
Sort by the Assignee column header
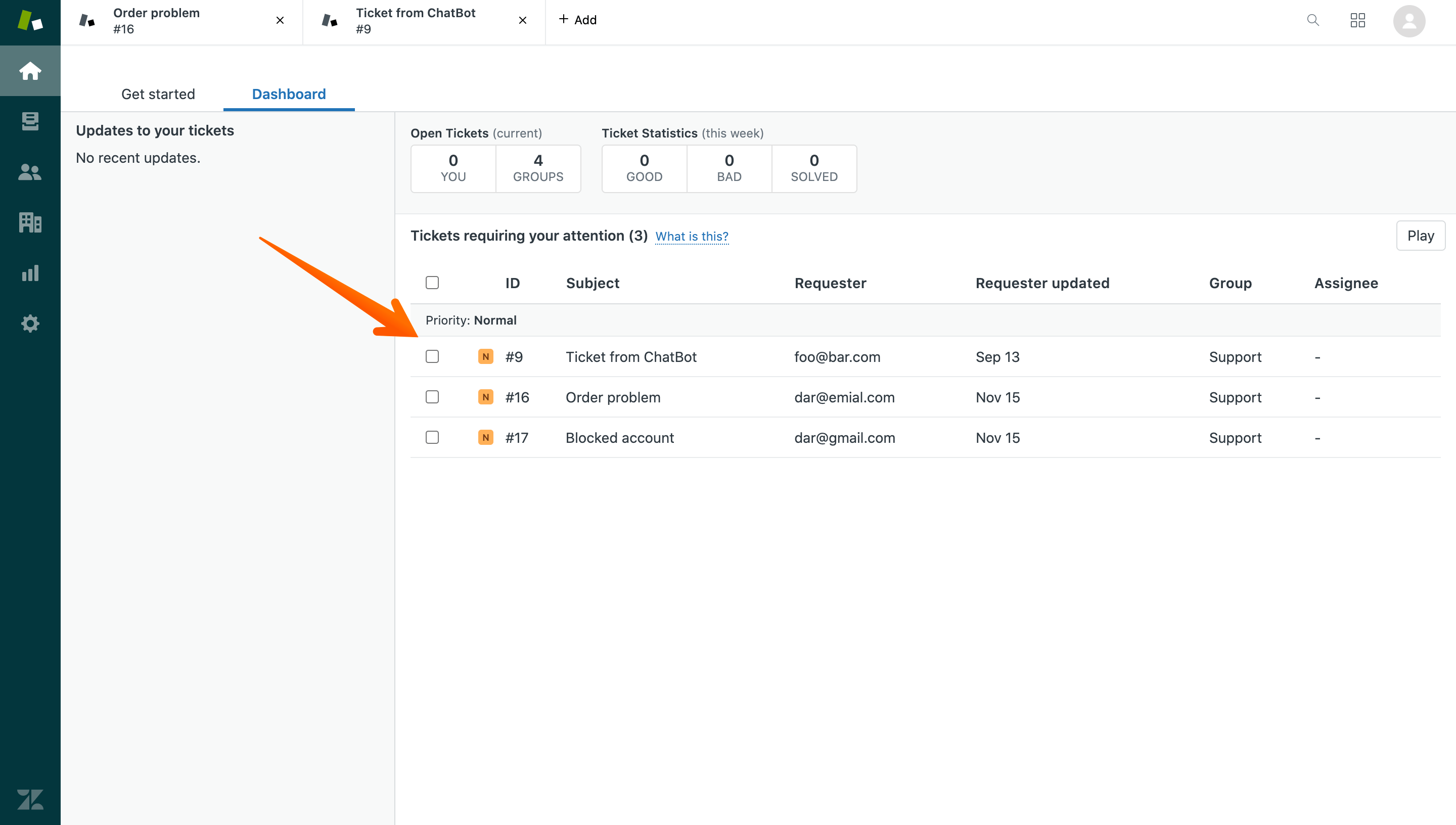tap(1346, 283)
